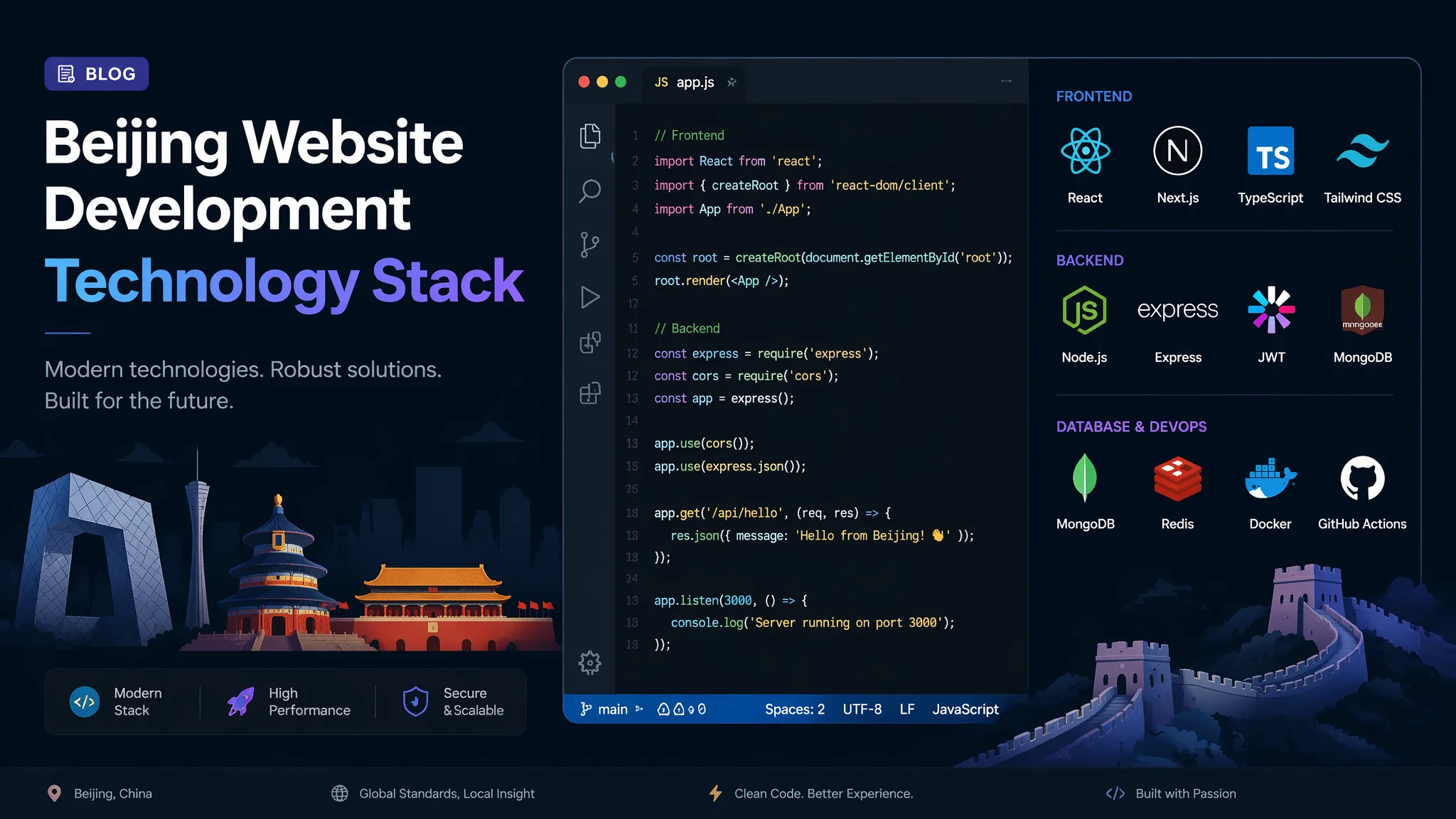Image resolution: width=1456 pixels, height=819 pixels.
Task: Click the Modern Stack code icon
Action: click(x=85, y=702)
